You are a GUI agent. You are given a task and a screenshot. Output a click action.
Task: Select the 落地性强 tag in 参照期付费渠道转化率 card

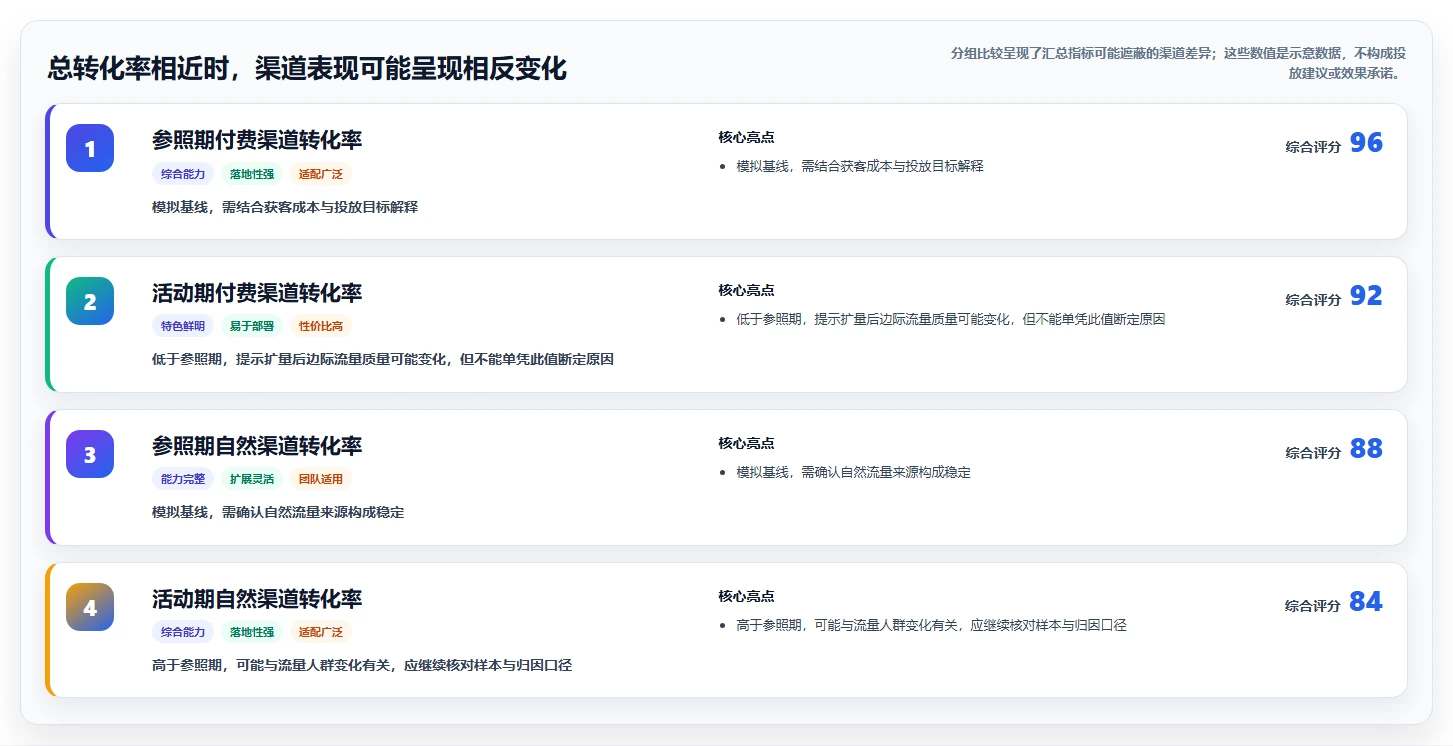252,174
